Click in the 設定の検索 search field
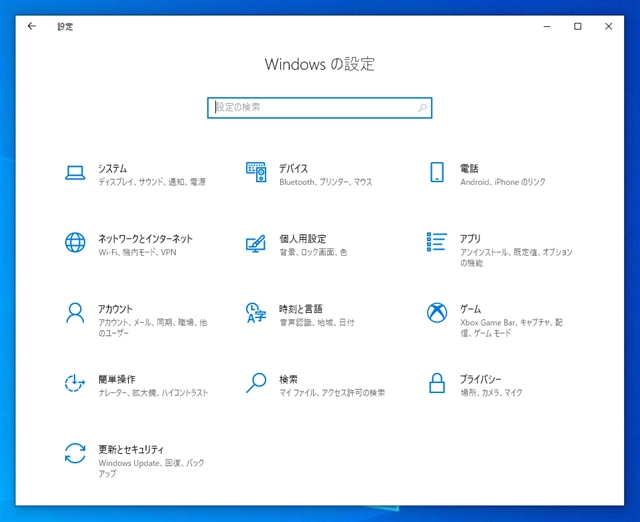This screenshot has width=640, height=522. pyautogui.click(x=320, y=108)
